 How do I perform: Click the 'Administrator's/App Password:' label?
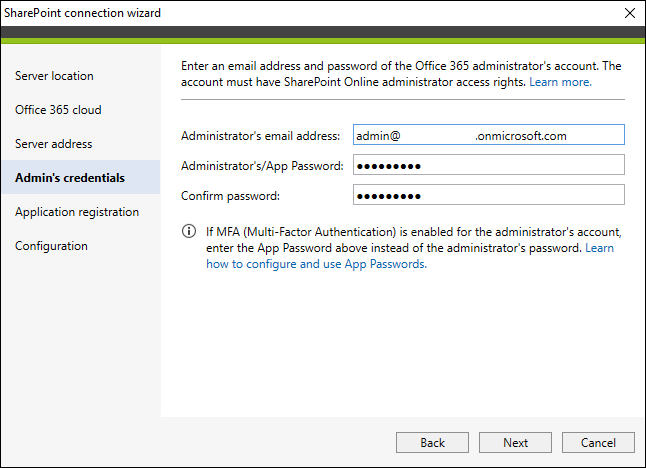[x=262, y=166]
